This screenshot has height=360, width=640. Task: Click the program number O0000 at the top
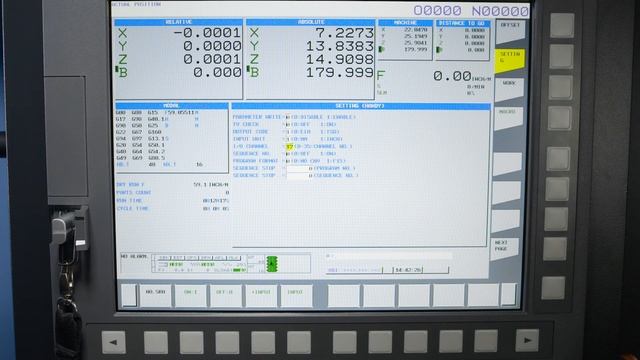[438, 11]
